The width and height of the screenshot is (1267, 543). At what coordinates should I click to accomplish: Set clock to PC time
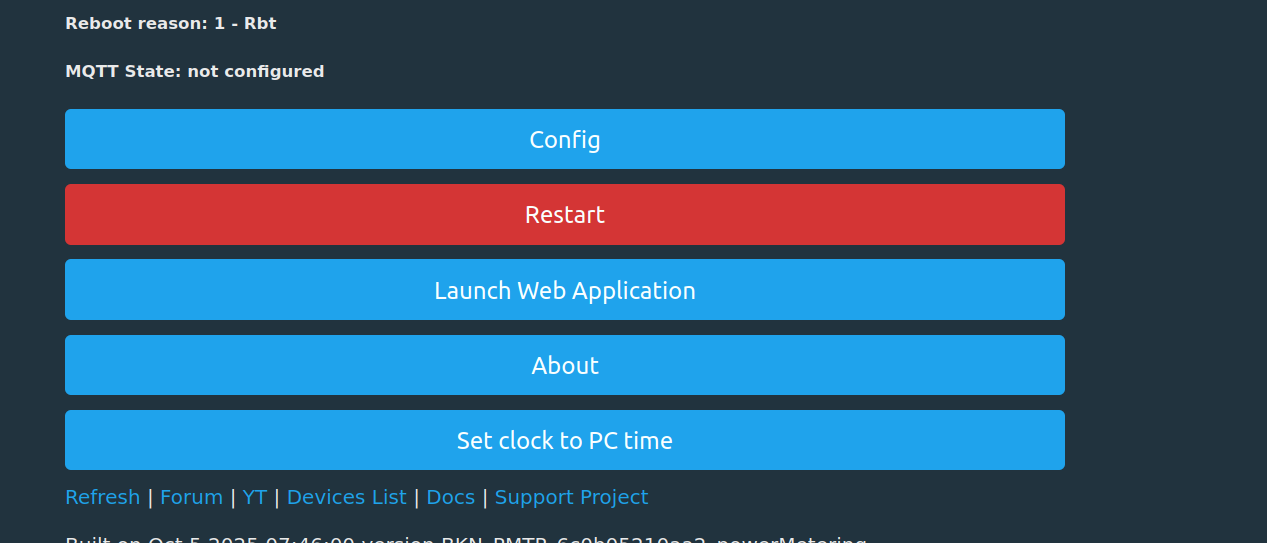click(565, 440)
